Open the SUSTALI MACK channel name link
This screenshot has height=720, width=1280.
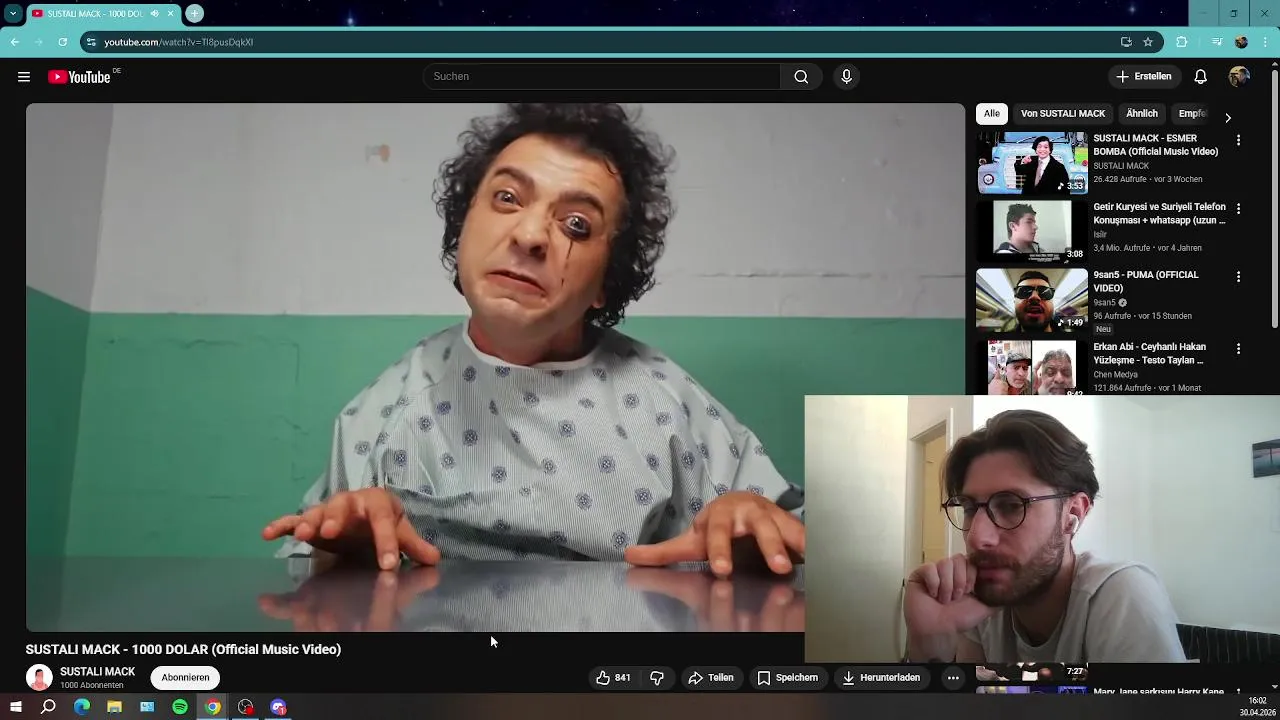tap(97, 672)
